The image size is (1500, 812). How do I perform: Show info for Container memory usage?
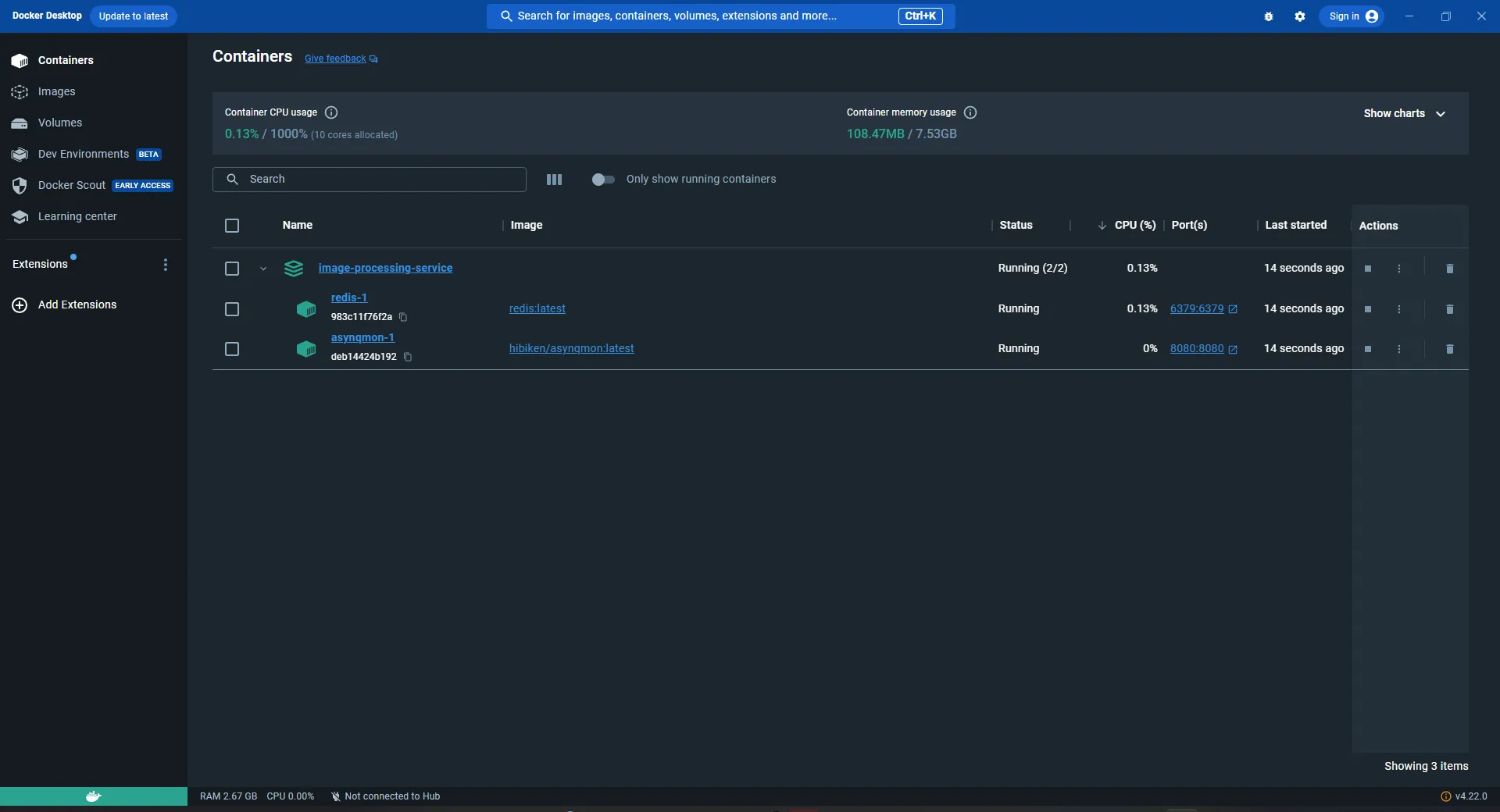point(970,112)
